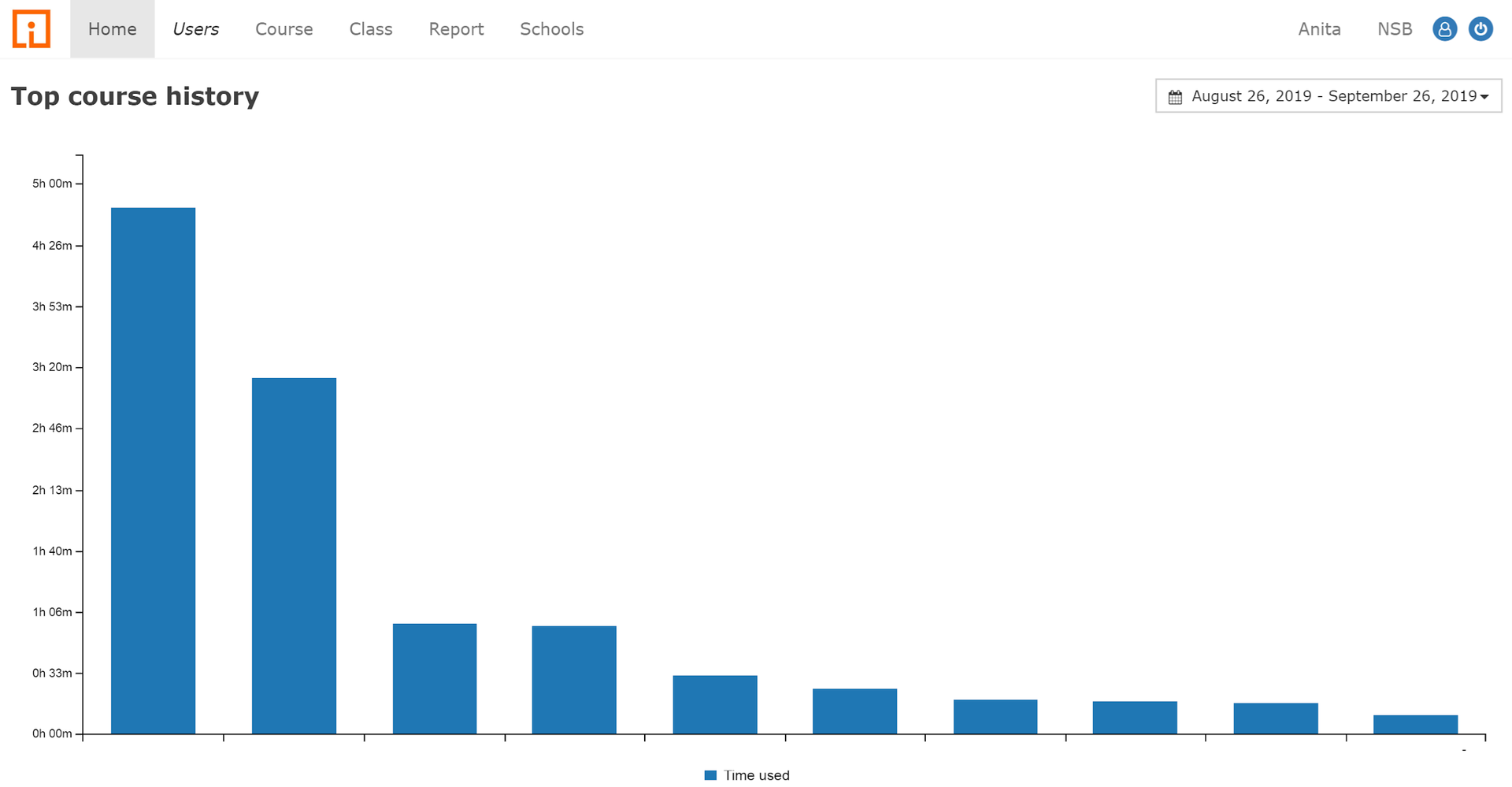Click the calendar icon in date picker
The image size is (1512, 787).
point(1175,97)
